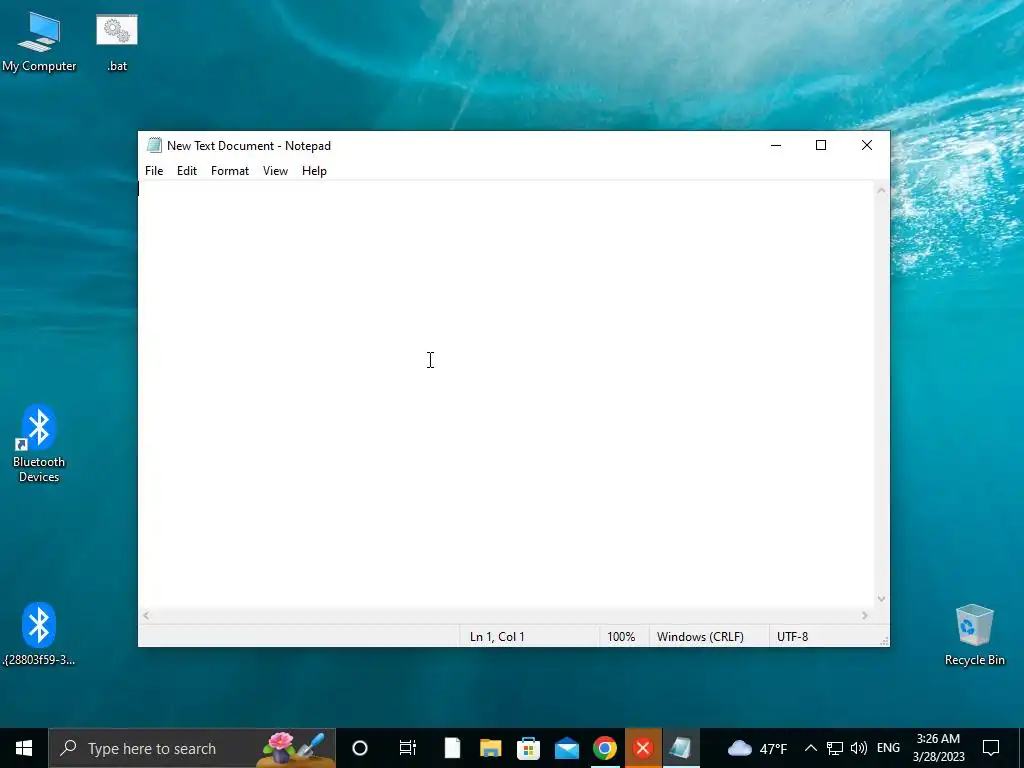Image resolution: width=1024 pixels, height=768 pixels.
Task: Open the clock showing 3:26 AM
Action: [x=938, y=748]
